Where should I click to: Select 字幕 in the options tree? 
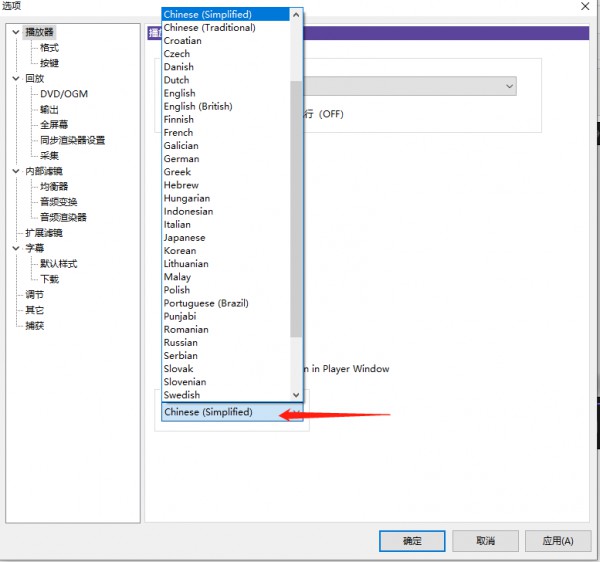coord(35,248)
